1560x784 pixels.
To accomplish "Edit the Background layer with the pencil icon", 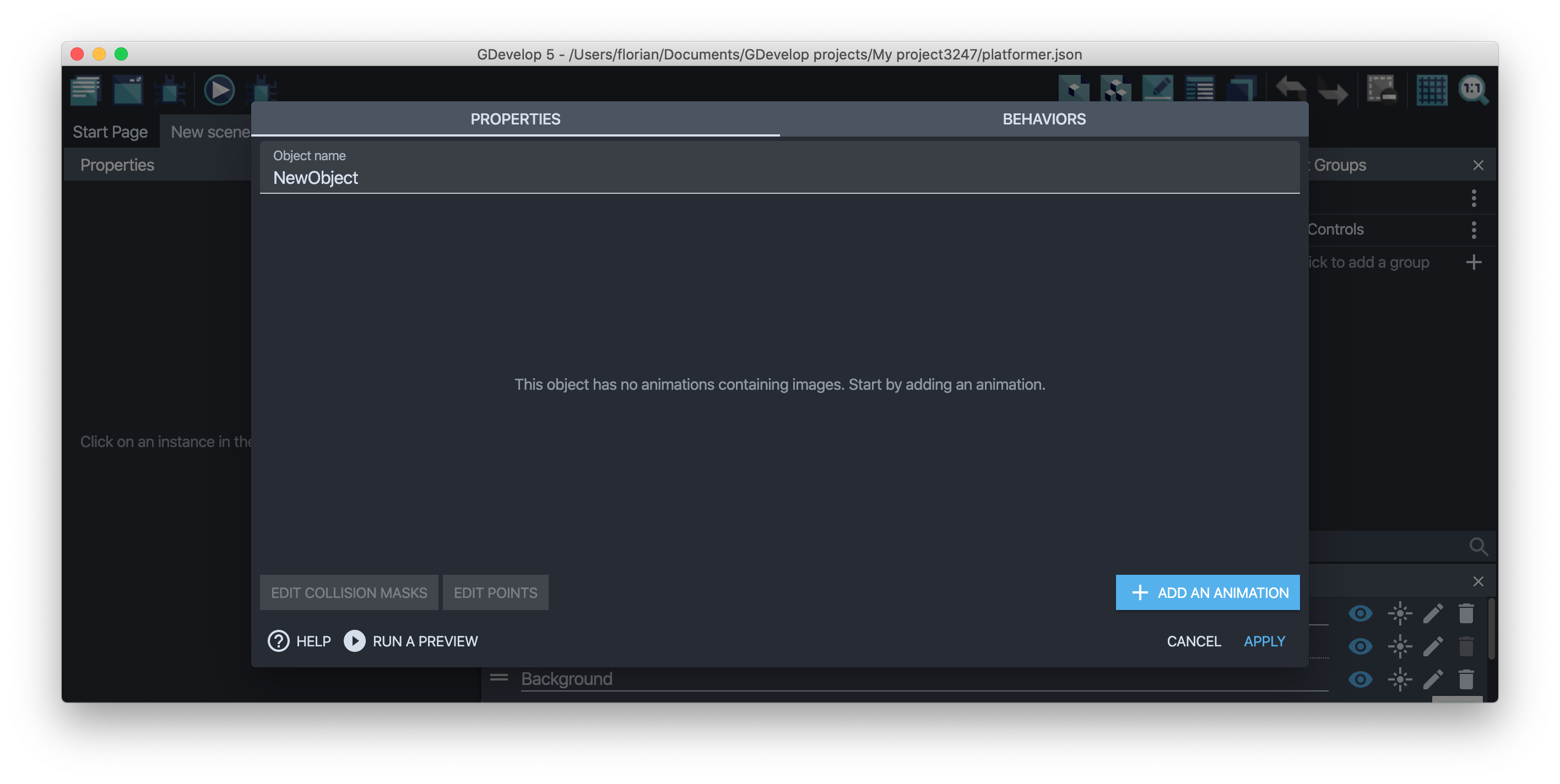I will click(x=1433, y=679).
